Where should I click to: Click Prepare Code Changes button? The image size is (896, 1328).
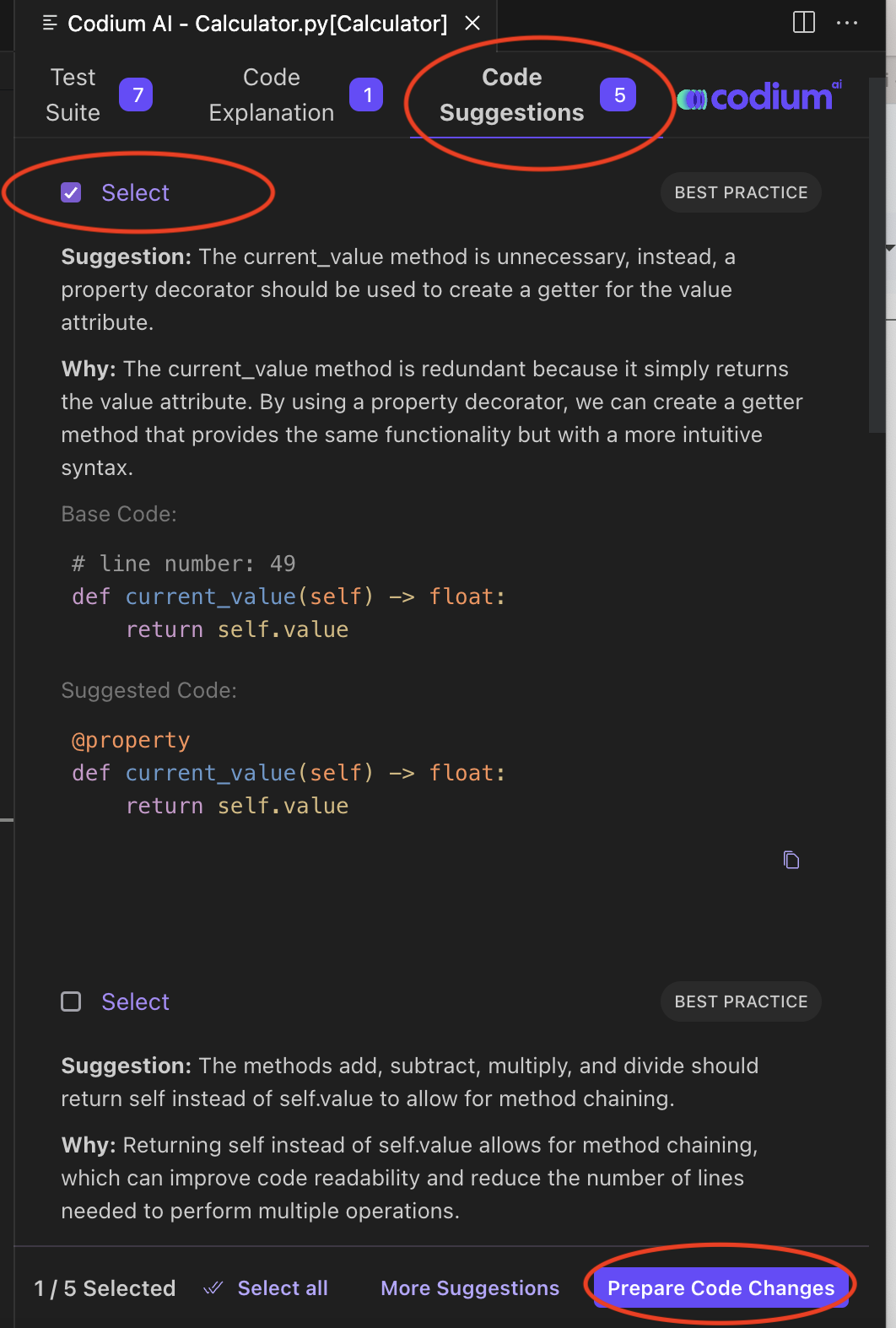pyautogui.click(x=721, y=1288)
